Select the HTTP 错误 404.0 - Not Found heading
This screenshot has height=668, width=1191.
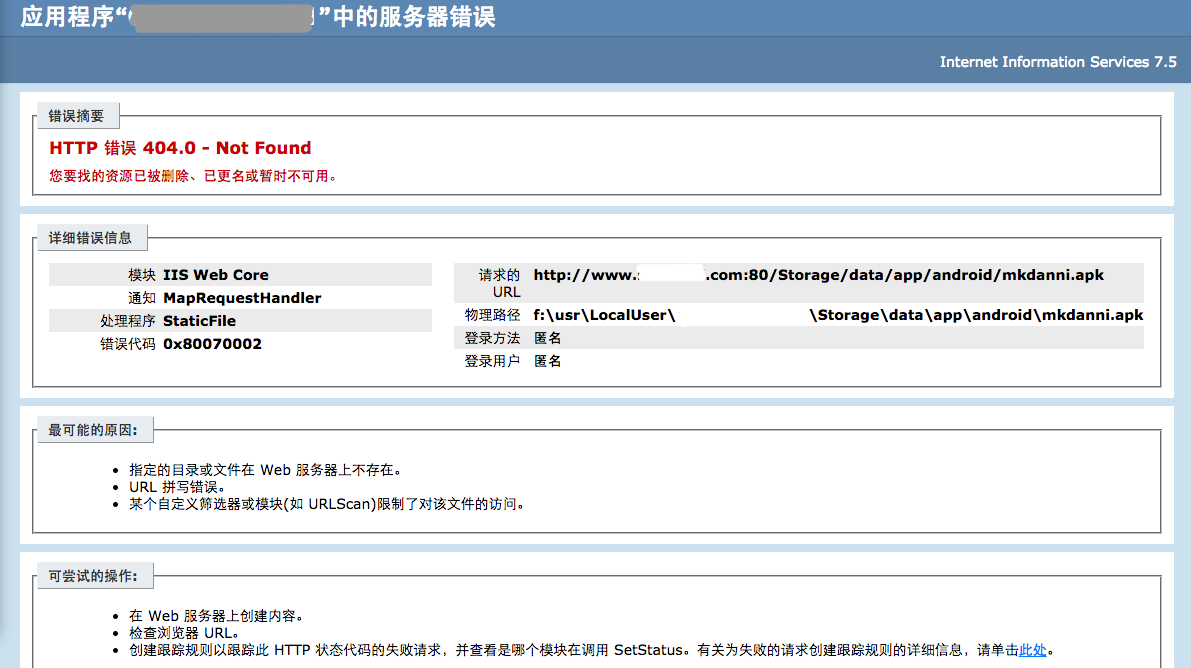(180, 148)
